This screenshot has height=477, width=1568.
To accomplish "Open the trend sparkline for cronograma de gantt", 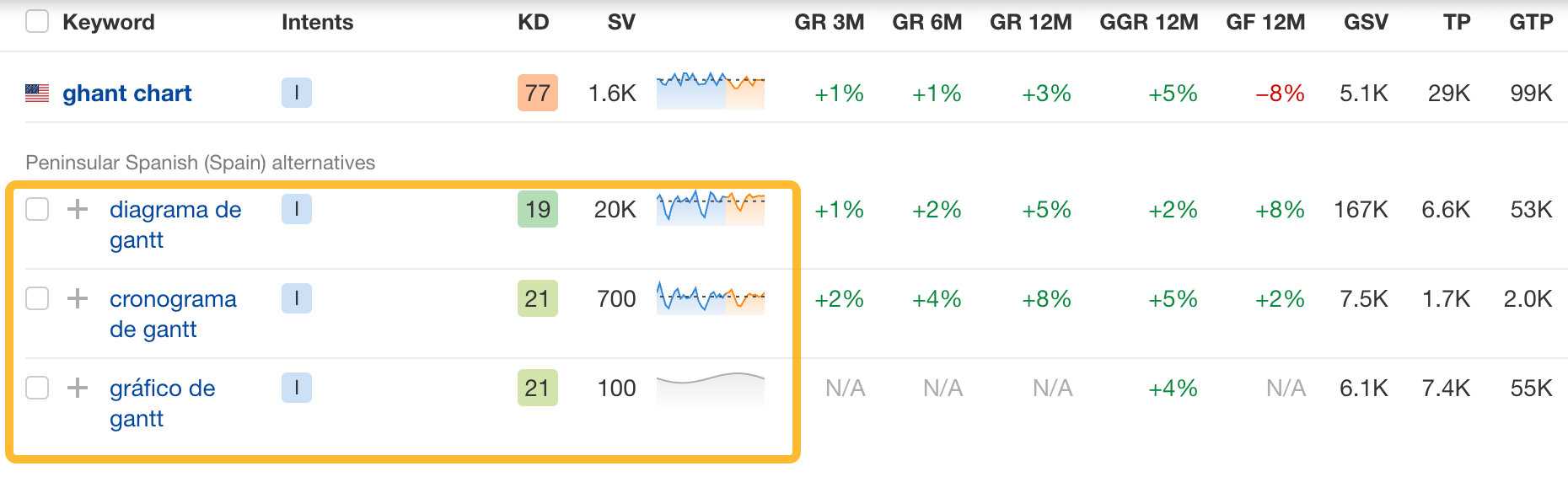I will 710,297.
